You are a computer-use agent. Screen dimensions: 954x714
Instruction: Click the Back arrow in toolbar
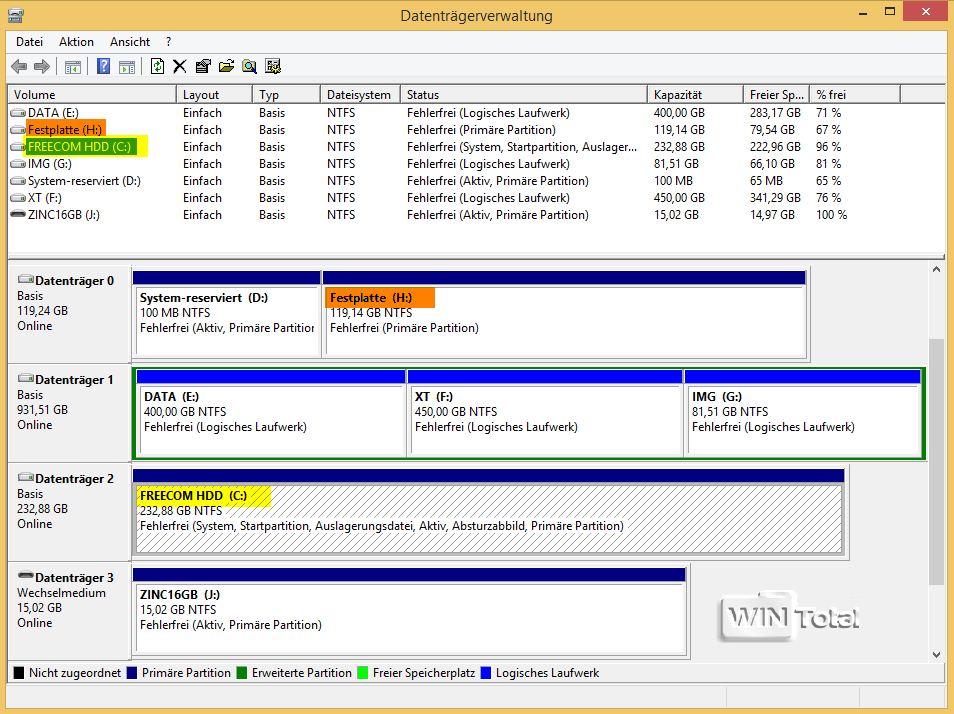(x=19, y=67)
